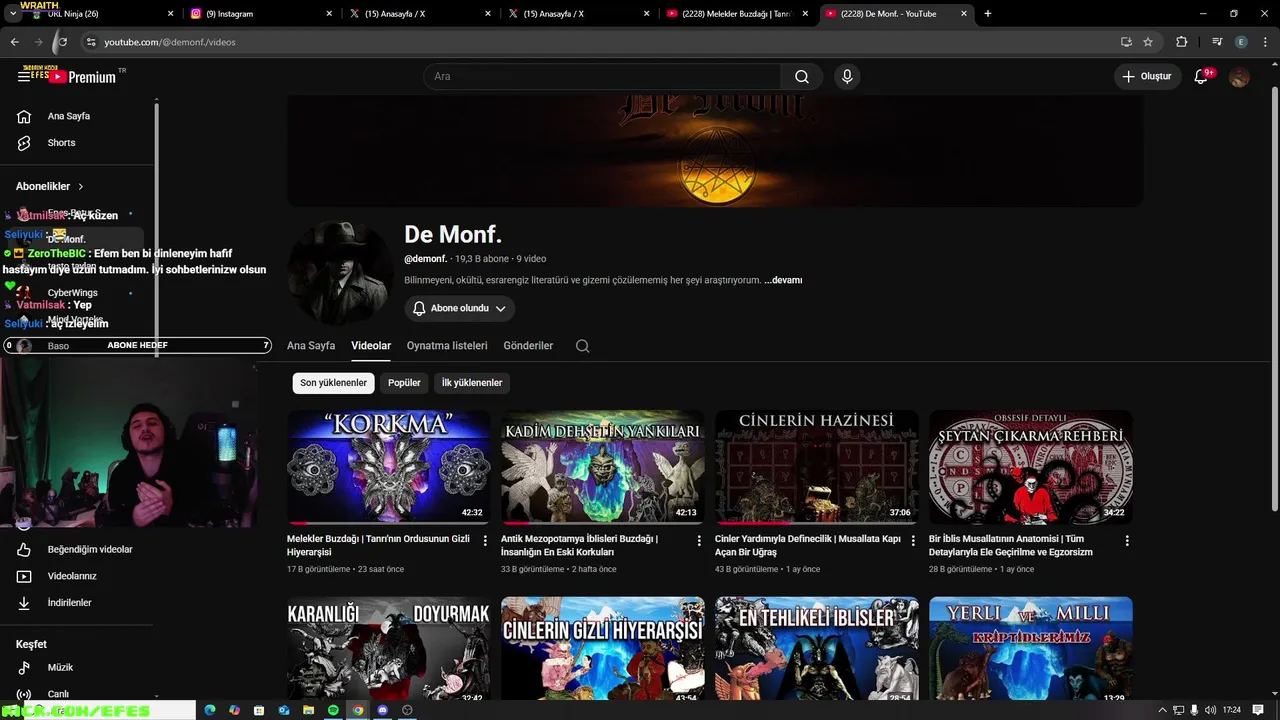Switch to the channel Ana Sayfa tab
This screenshot has height=720, width=1280.
(311, 346)
